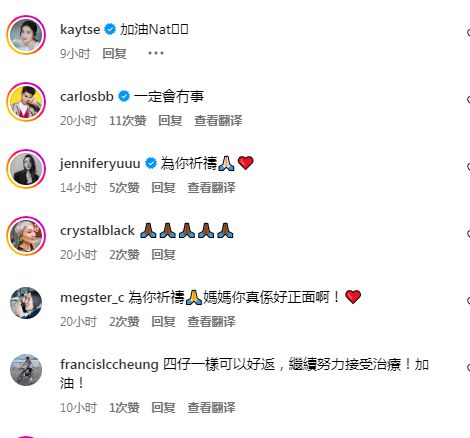Reply to carlosbb's comment
Screen dimensions: 470x438
click(x=170, y=121)
